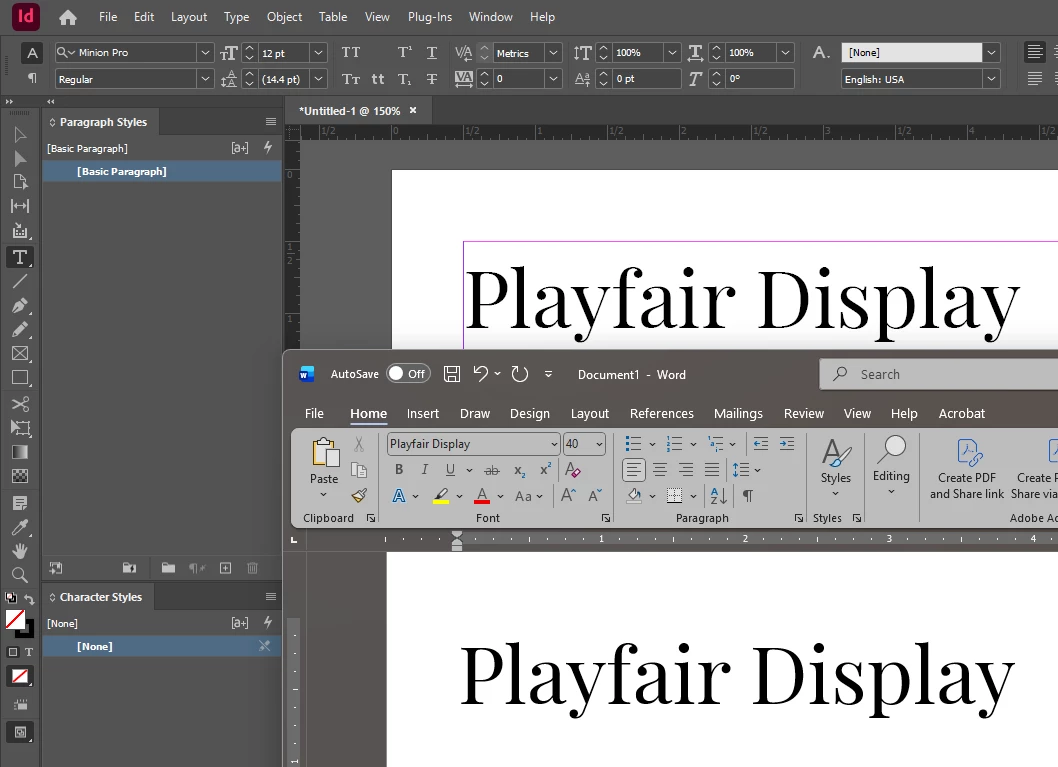The width and height of the screenshot is (1058, 767).
Task: Select the Page tool in InDesign
Action: point(20,182)
